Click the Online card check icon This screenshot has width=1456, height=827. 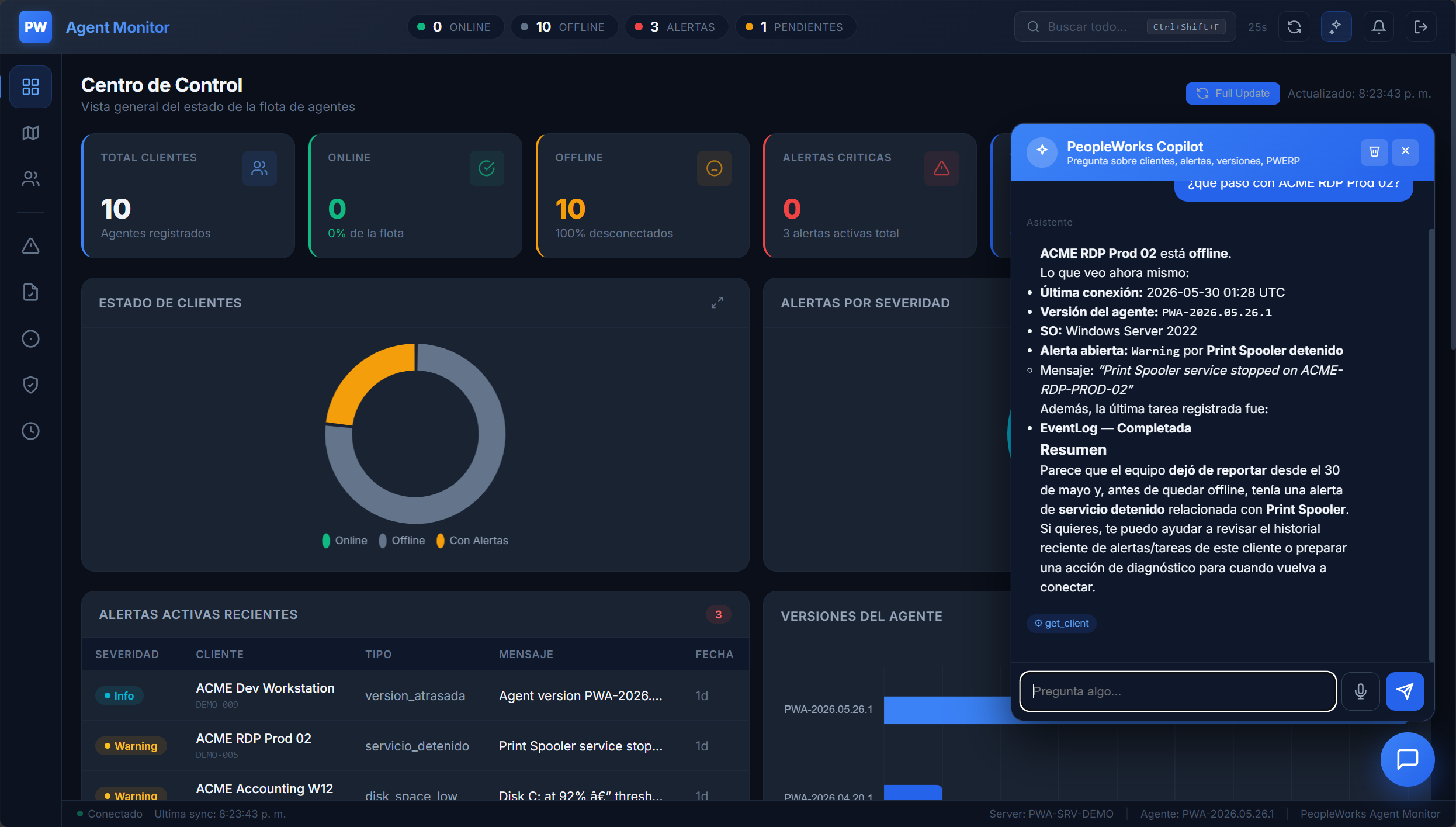(487, 168)
